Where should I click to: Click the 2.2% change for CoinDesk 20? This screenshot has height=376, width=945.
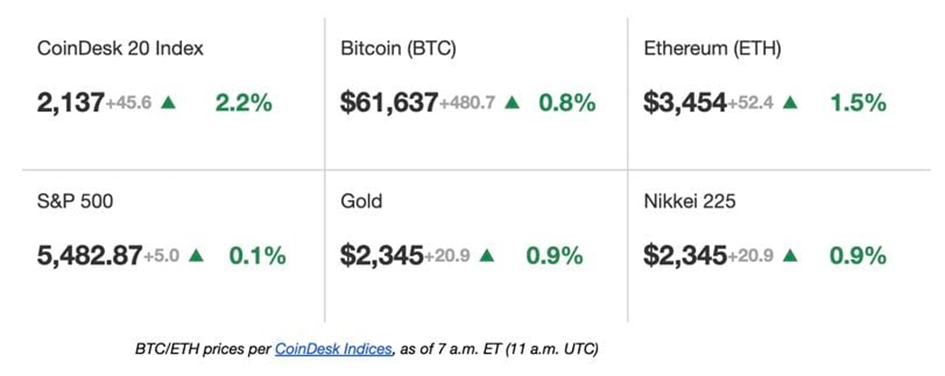(243, 104)
